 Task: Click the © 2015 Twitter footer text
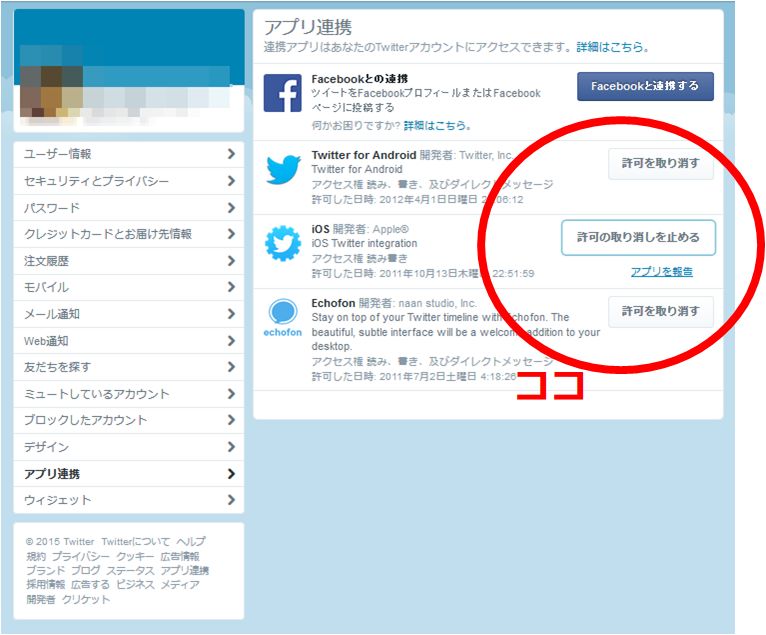60,542
